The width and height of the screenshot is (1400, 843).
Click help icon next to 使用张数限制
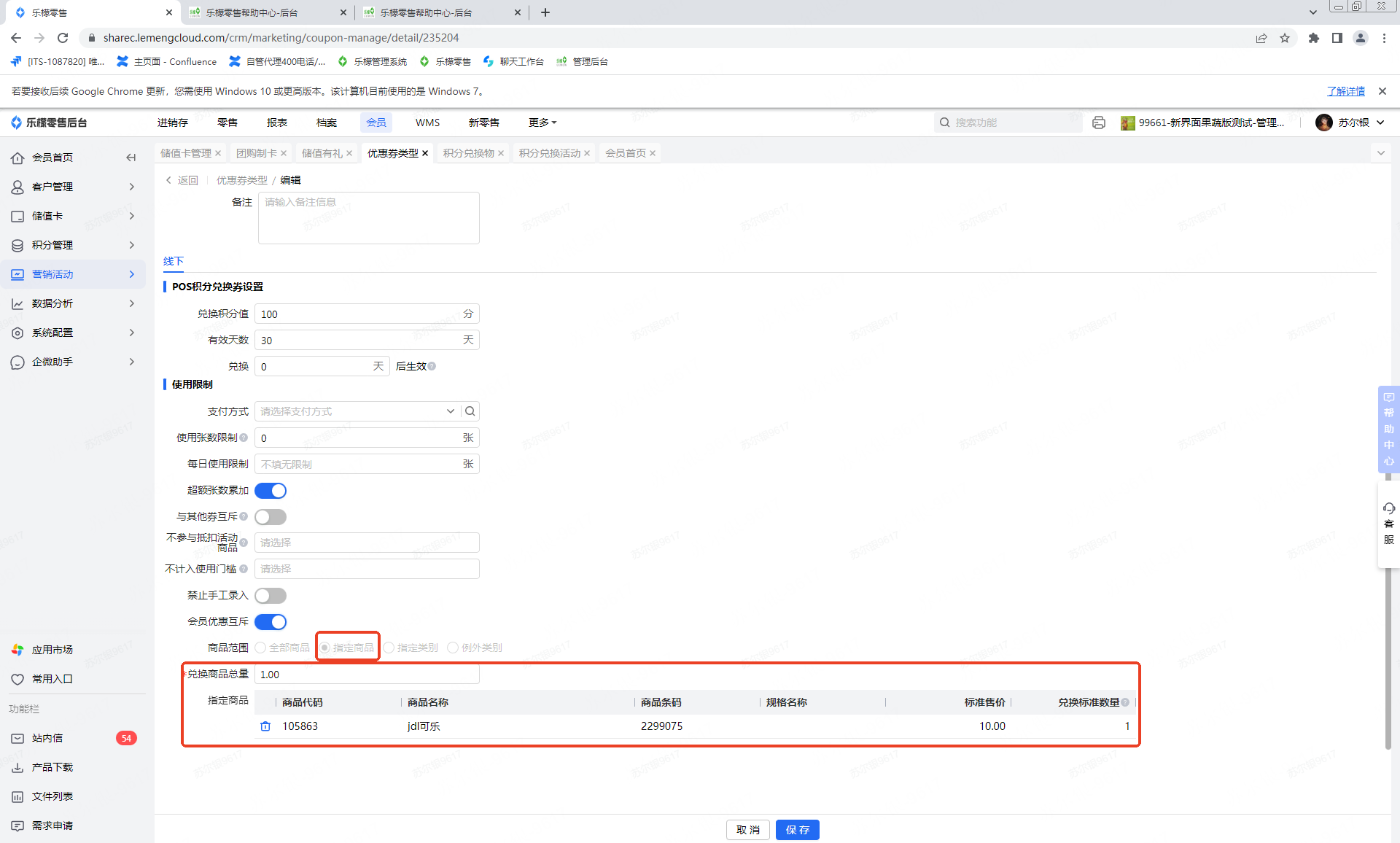pos(244,438)
